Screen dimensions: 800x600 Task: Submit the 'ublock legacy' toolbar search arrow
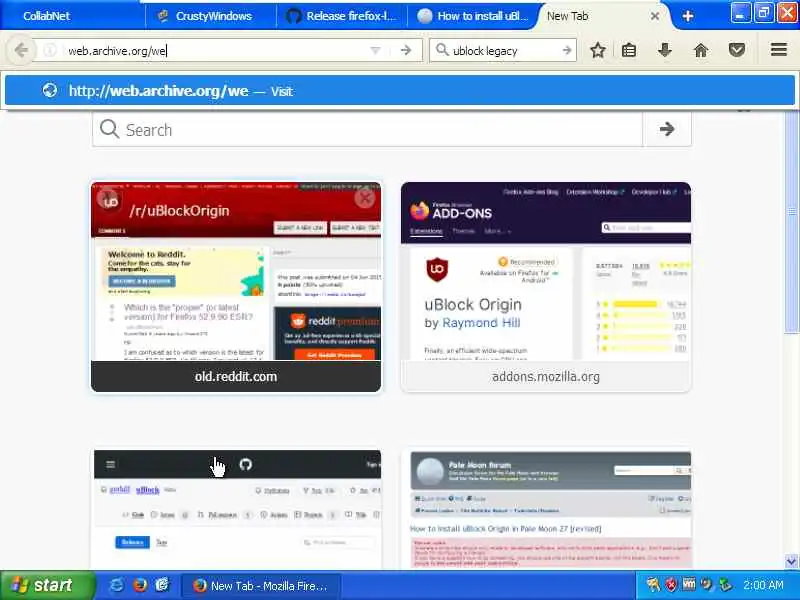[x=567, y=51]
